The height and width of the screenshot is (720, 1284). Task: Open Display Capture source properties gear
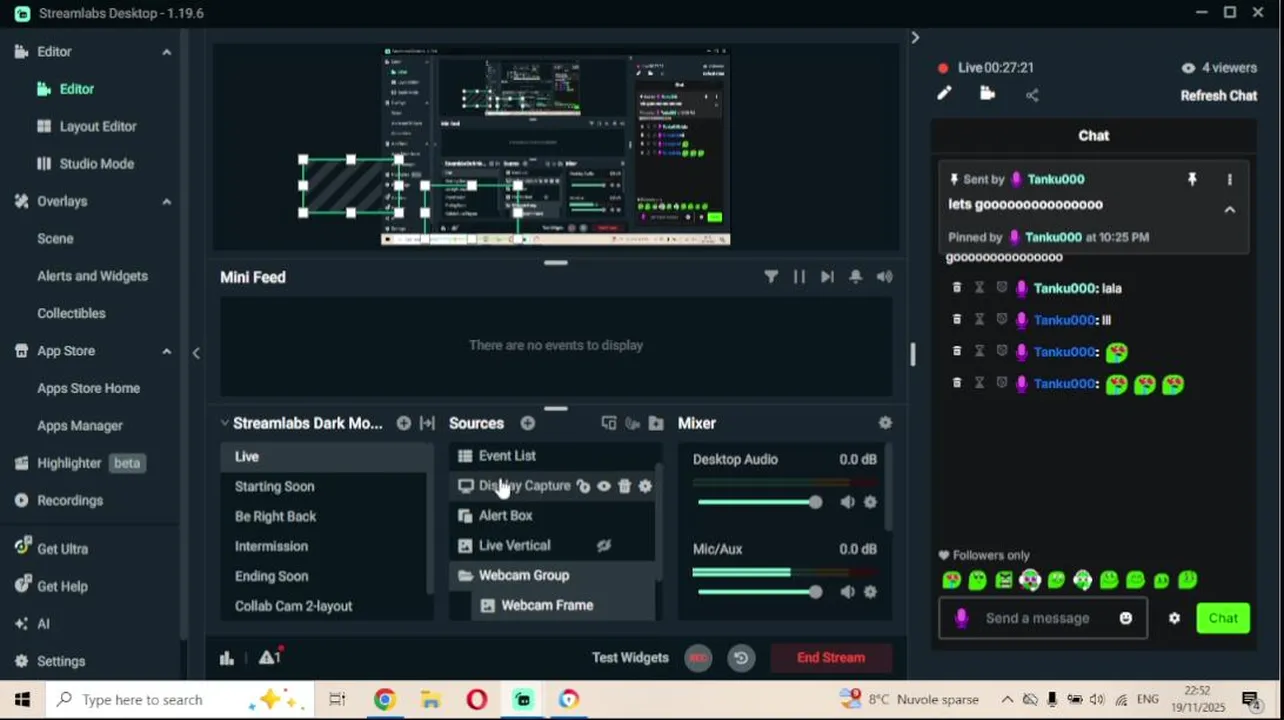coord(645,486)
